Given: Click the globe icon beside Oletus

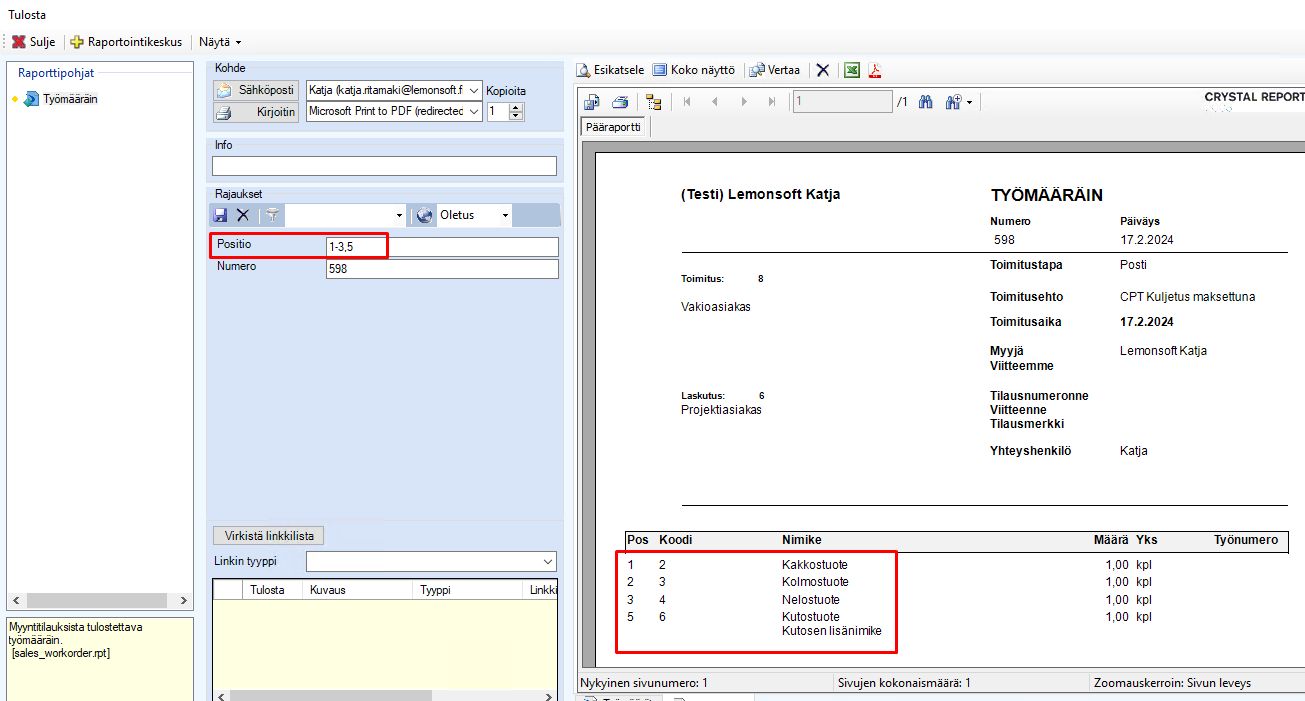Looking at the screenshot, I should (x=424, y=215).
